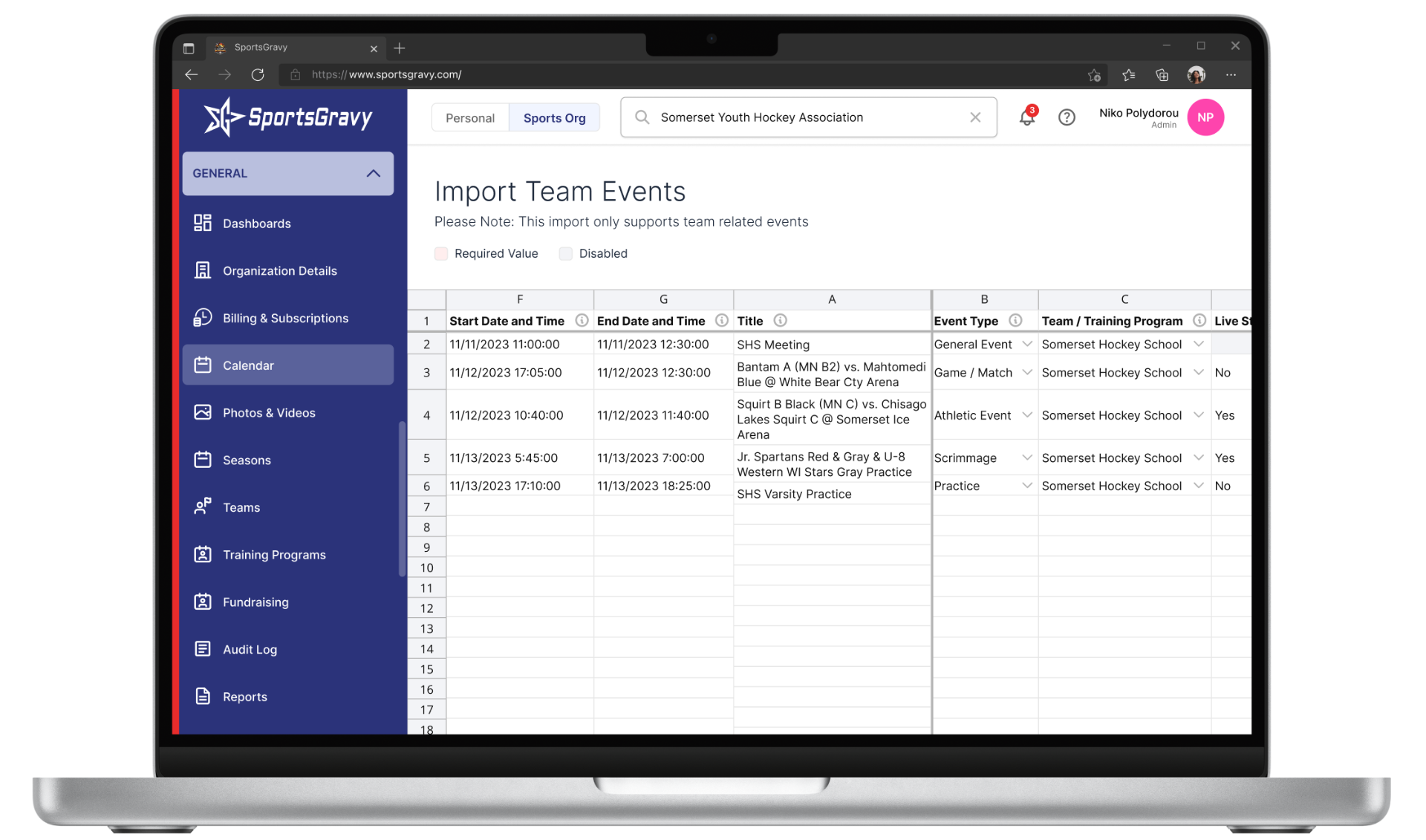Screen dimensions: 1426x840
Task: Click the Teams people icon
Action: tap(202, 507)
